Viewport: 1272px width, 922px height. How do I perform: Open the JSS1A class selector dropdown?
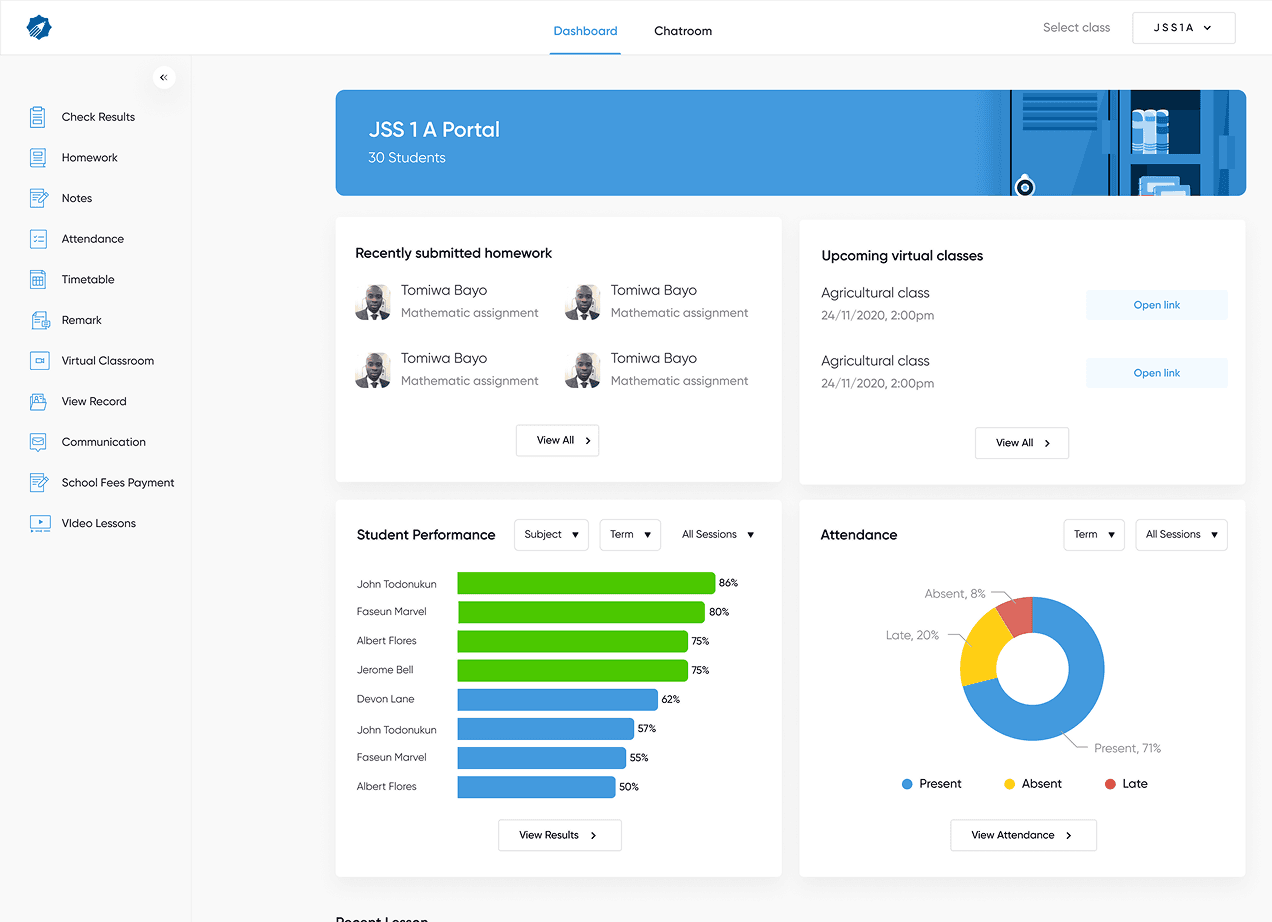(x=1183, y=28)
